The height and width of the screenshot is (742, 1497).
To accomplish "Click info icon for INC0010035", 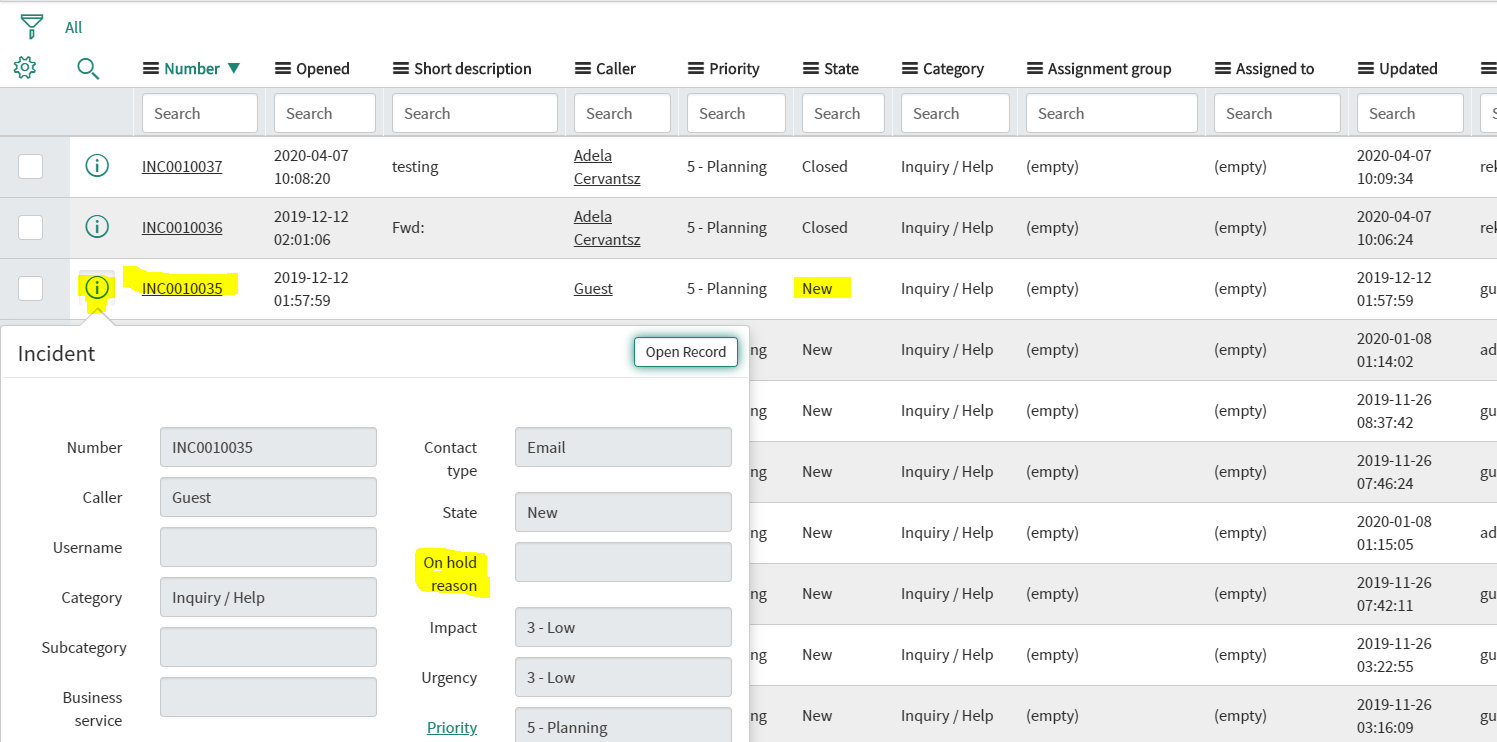I will (96, 288).
